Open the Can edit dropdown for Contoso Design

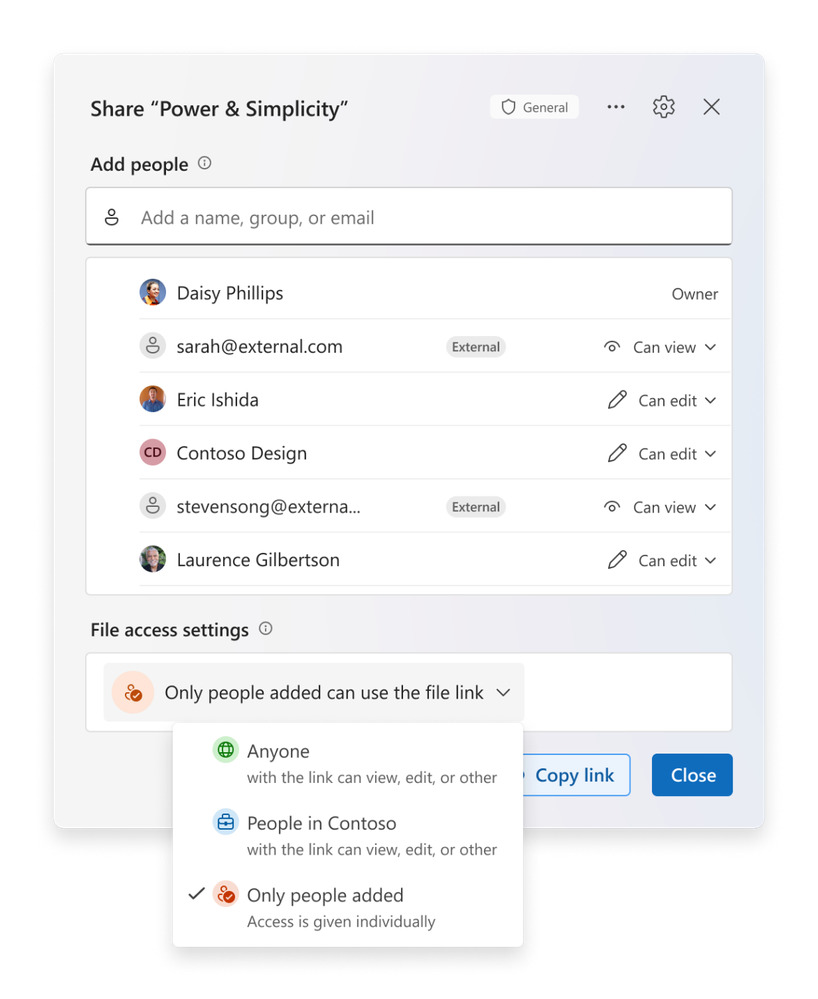pos(663,454)
